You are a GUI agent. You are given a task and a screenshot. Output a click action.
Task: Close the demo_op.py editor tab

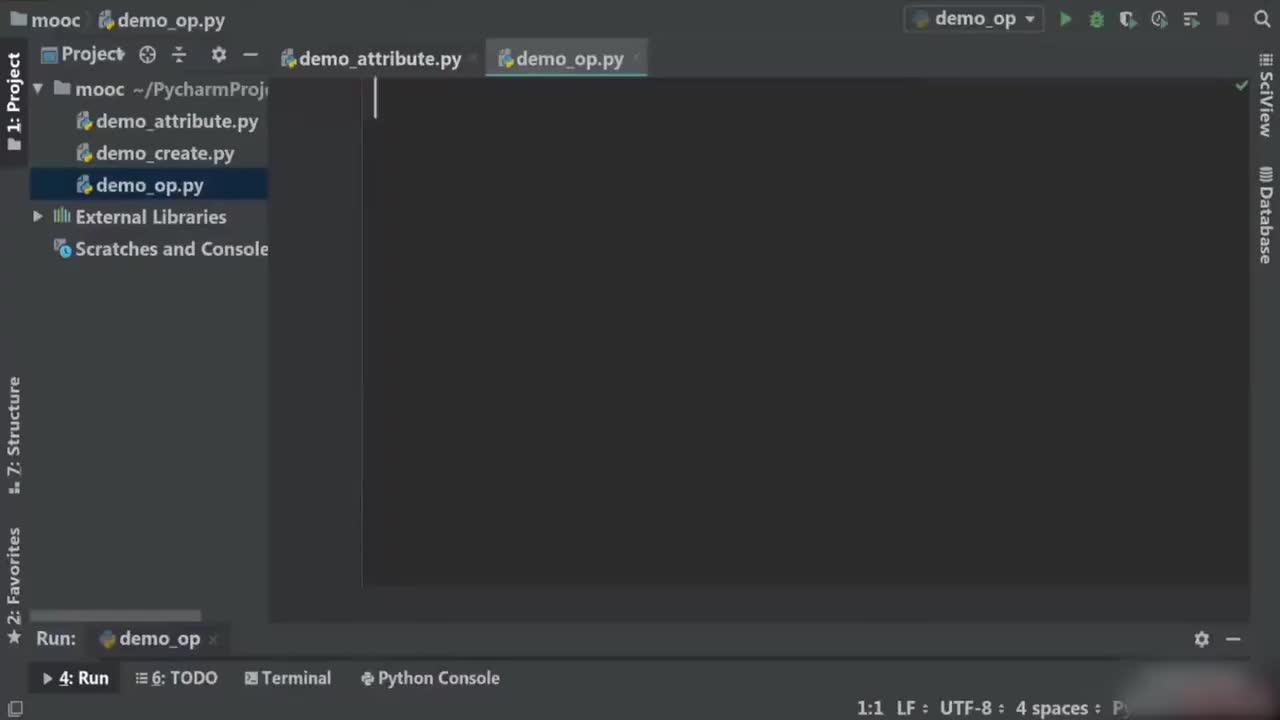[636, 59]
